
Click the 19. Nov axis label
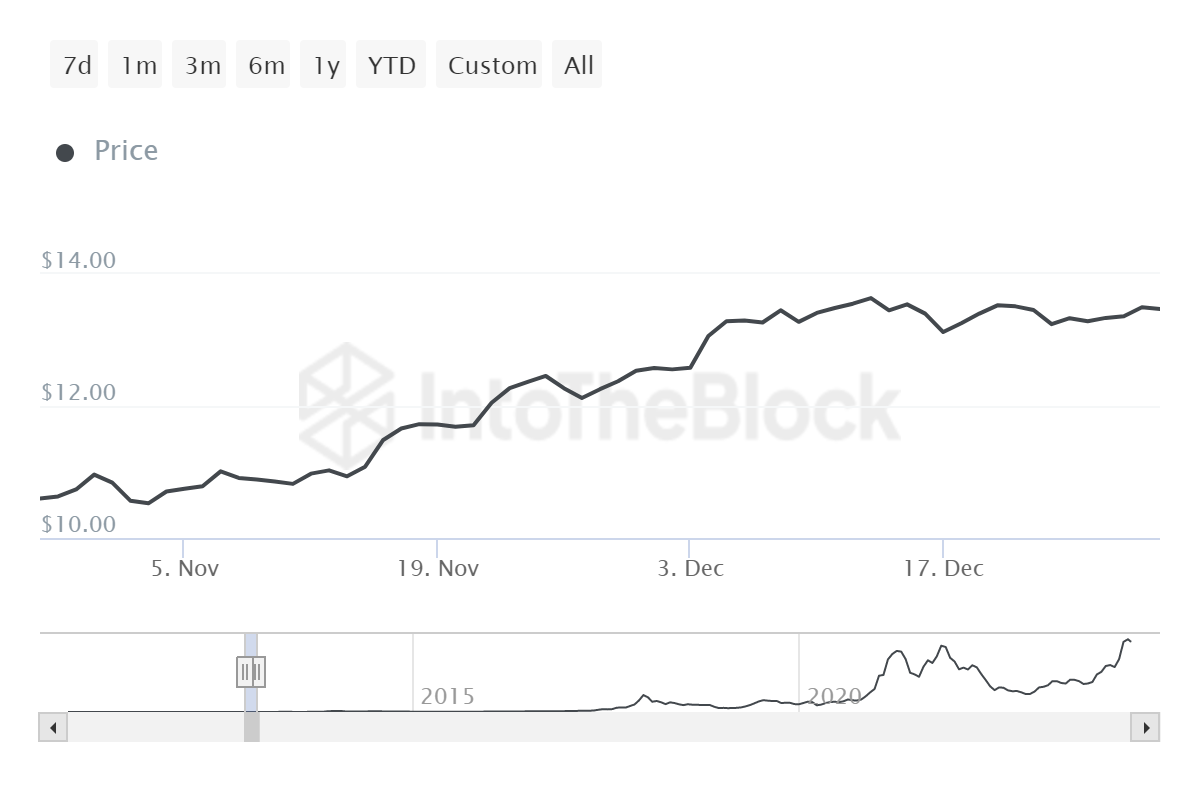pos(438,569)
